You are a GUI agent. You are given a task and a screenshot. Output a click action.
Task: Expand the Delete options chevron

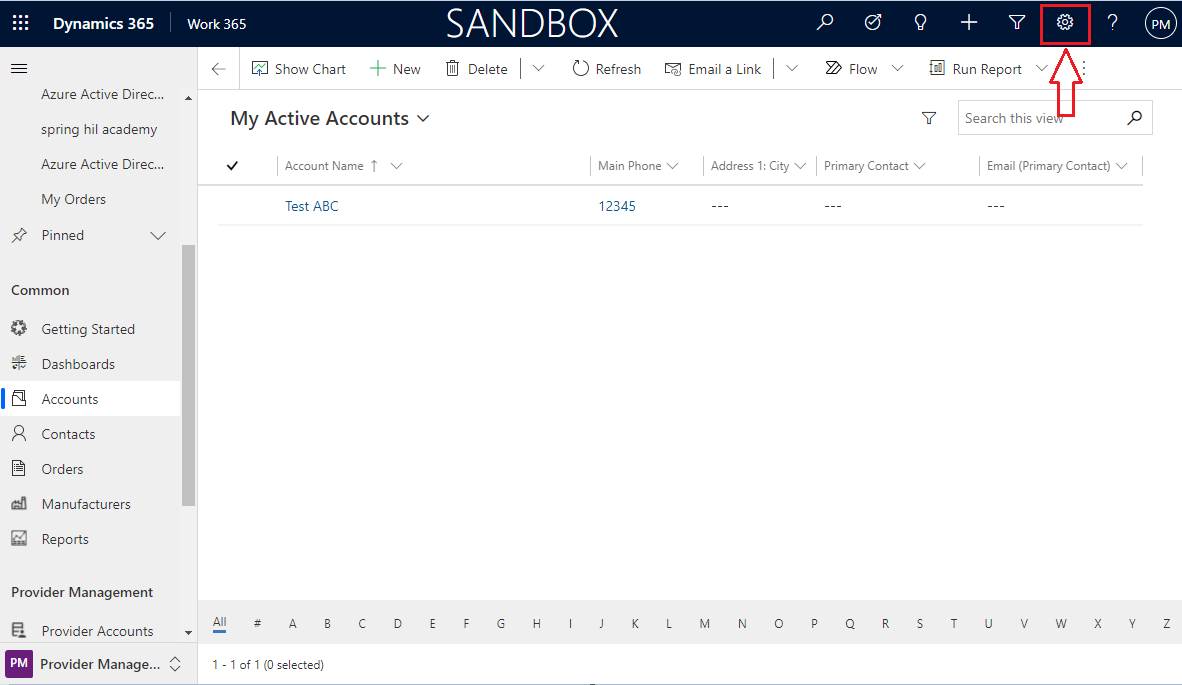[538, 69]
